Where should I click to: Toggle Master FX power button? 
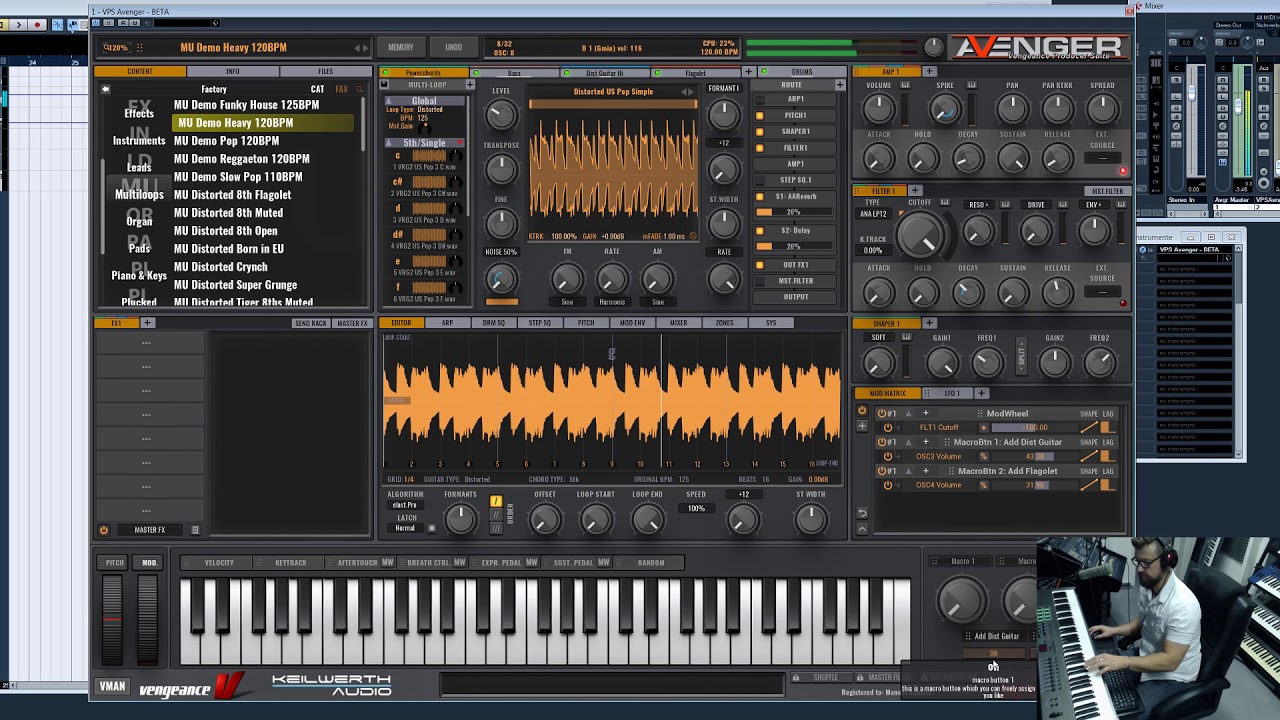point(103,530)
